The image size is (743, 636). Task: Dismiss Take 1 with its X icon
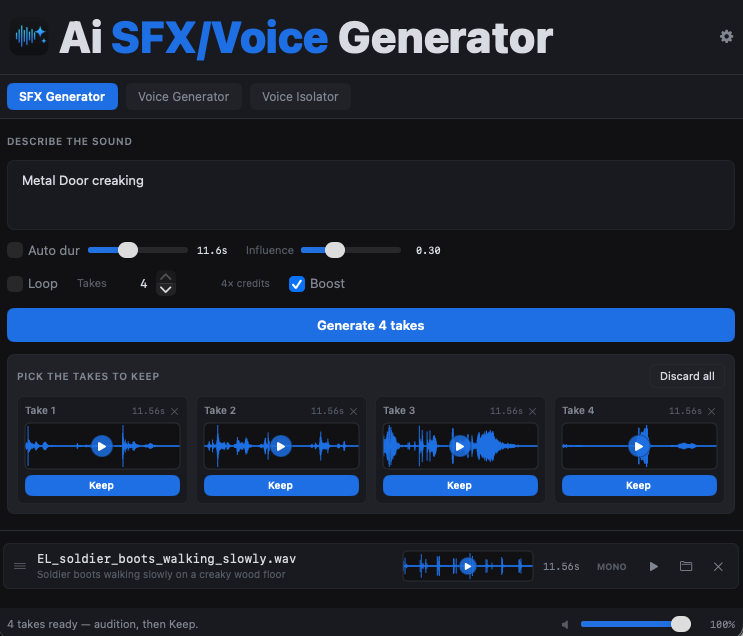174,411
